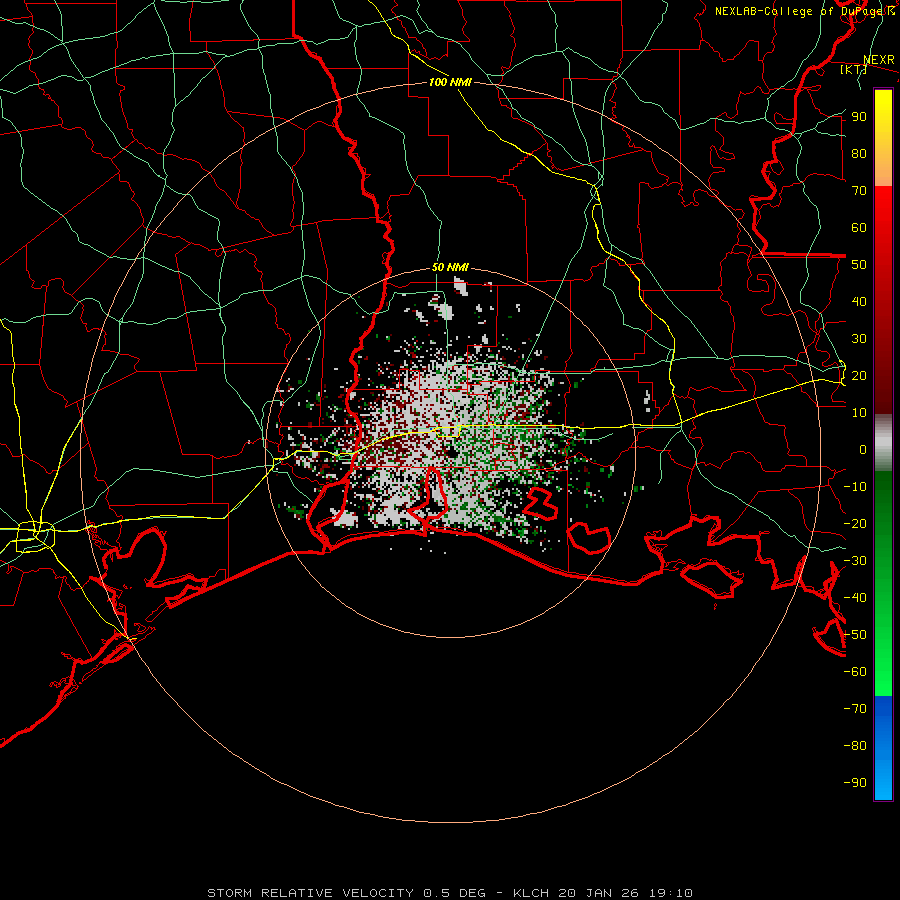Click the 70 value on velocity scale
This screenshot has height=900, width=900.
[859, 191]
